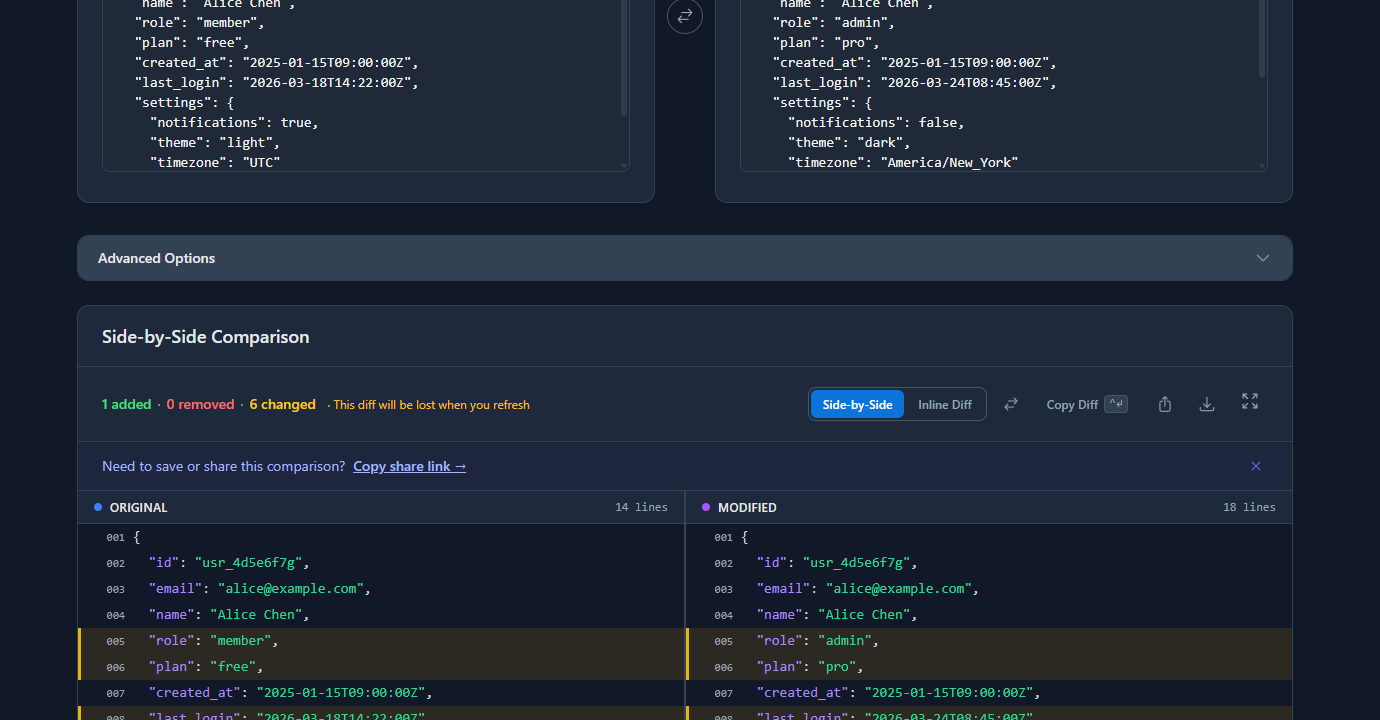The height and width of the screenshot is (720, 1380).
Task: Click the "1 added" counter
Action: coord(126,404)
